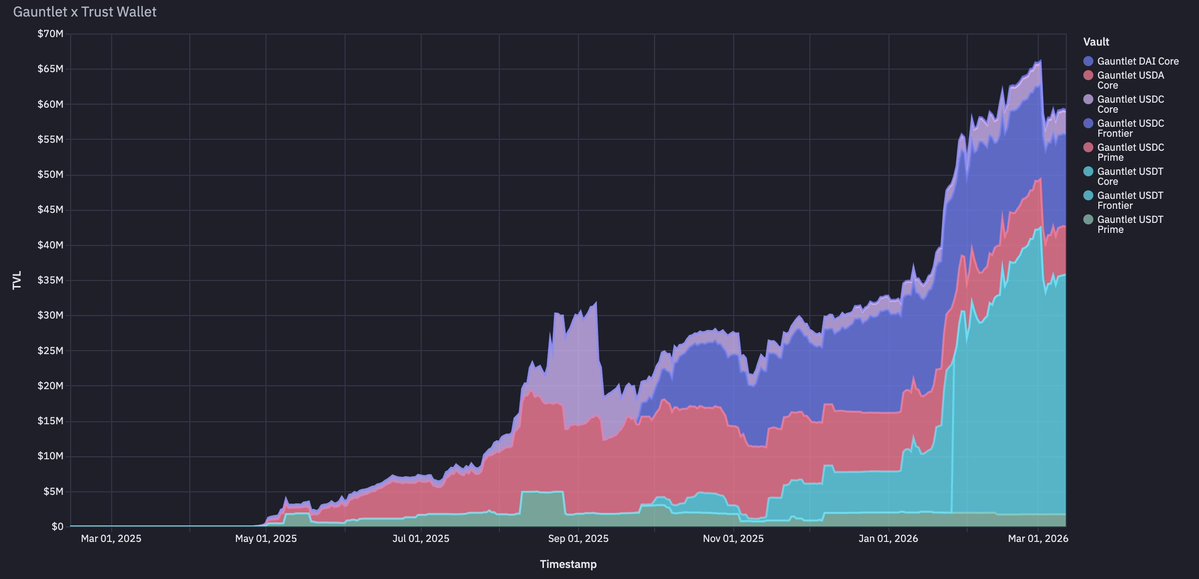Viewport: 1199px width, 579px height.
Task: Click the Sep 01, 2025 x-axis label
Action: (x=578, y=539)
